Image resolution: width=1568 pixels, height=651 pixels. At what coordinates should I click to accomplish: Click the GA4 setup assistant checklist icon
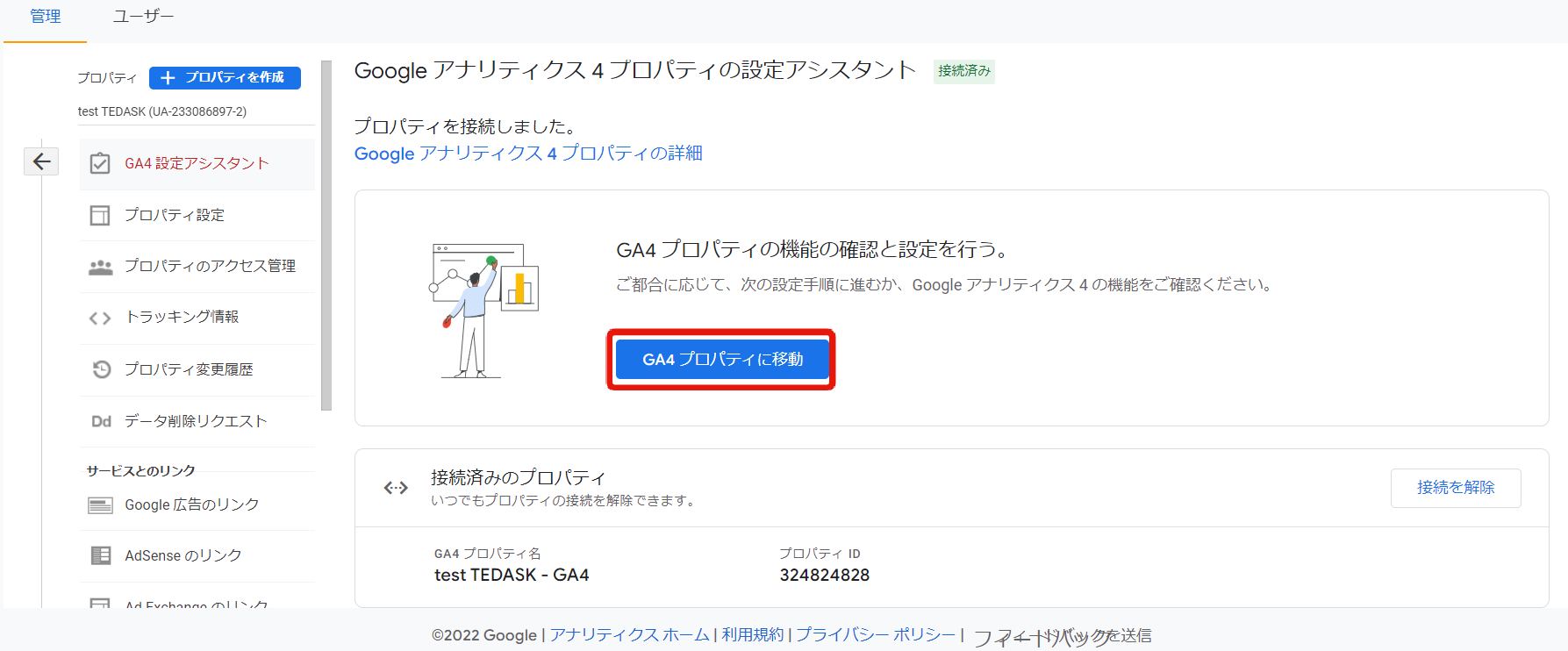(x=100, y=164)
